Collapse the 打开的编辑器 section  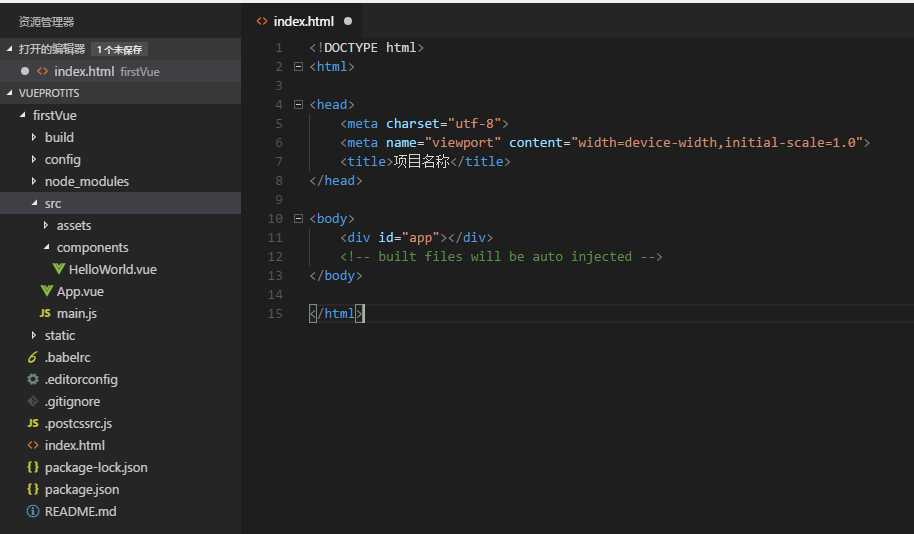click(x=9, y=49)
